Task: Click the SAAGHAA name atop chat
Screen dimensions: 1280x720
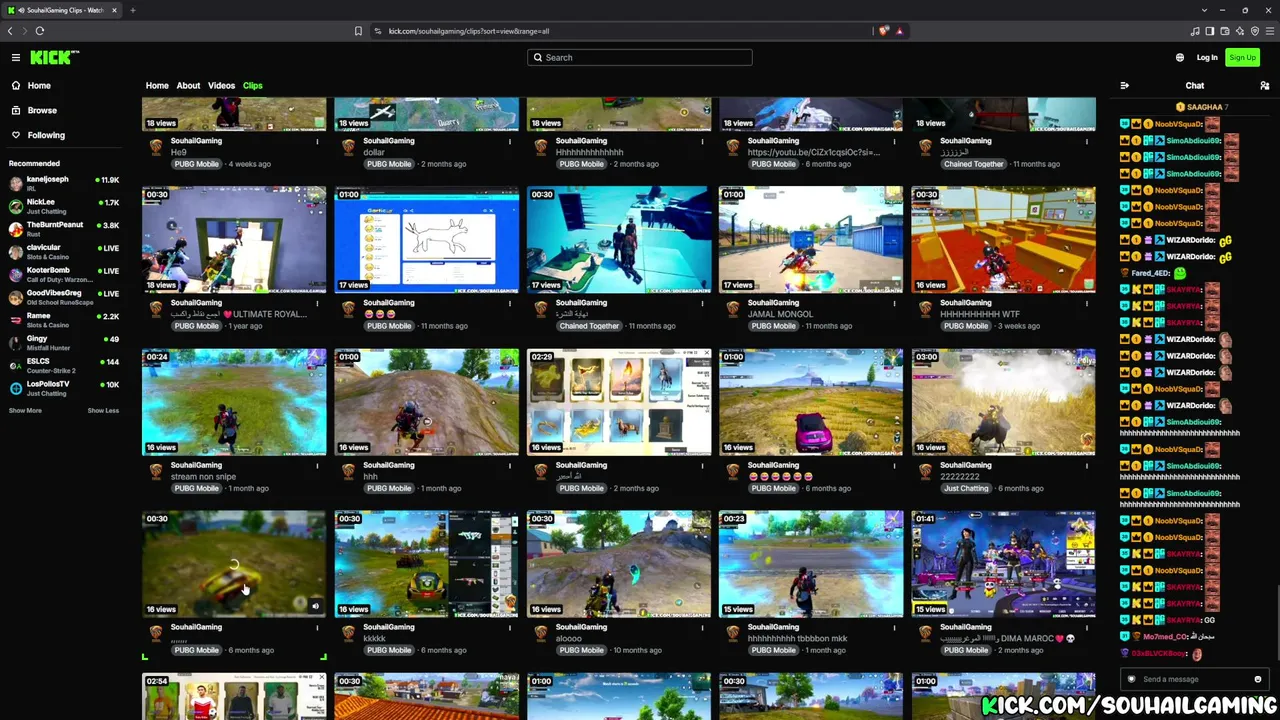Action: pyautogui.click(x=1205, y=107)
